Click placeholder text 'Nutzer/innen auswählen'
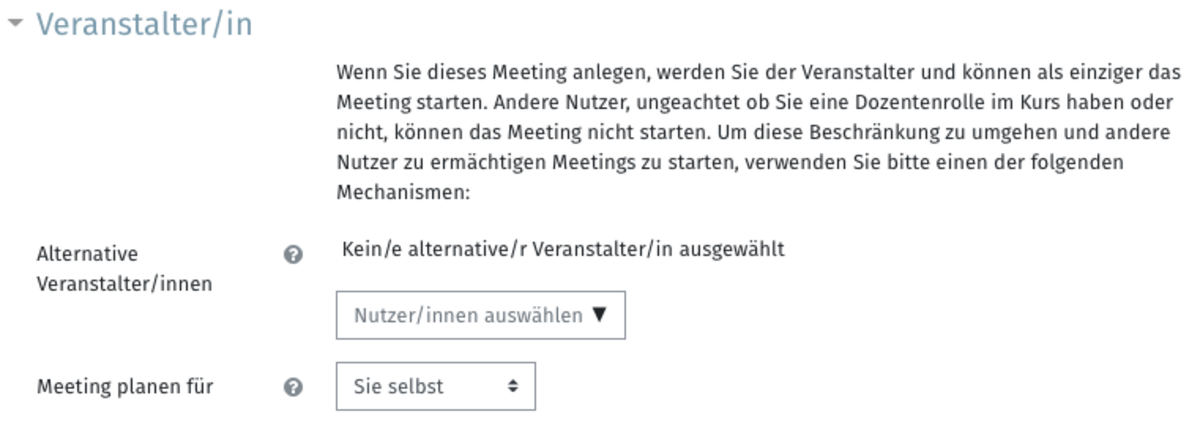1200x425 pixels. point(468,315)
